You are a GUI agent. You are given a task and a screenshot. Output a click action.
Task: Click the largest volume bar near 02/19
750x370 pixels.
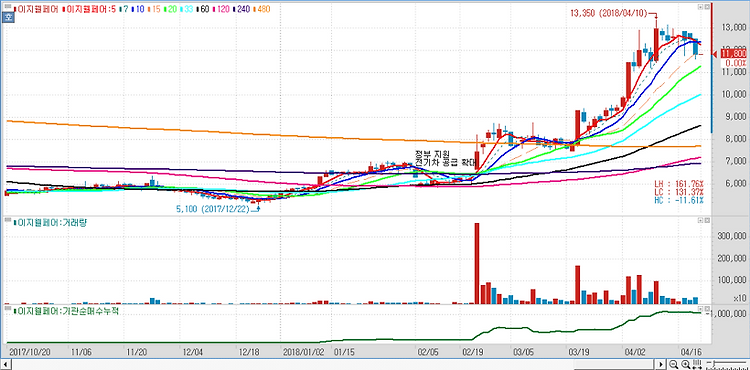pos(476,263)
